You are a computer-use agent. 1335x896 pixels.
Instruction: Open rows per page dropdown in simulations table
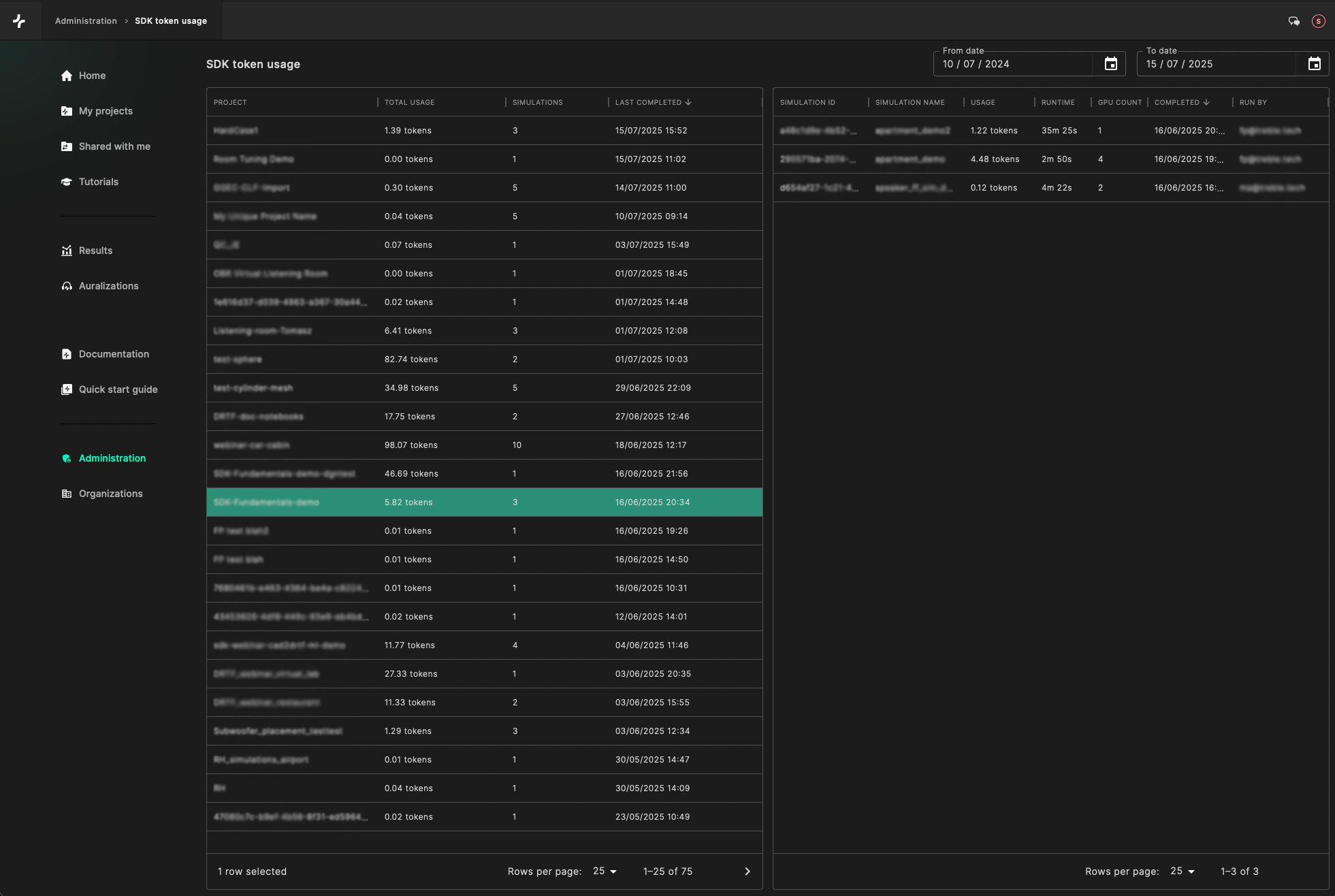point(1183,871)
